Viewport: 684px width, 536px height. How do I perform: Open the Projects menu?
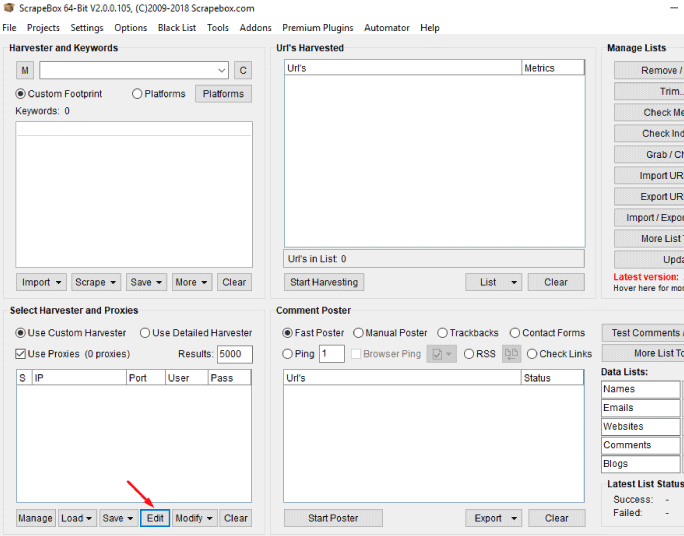[x=43, y=28]
